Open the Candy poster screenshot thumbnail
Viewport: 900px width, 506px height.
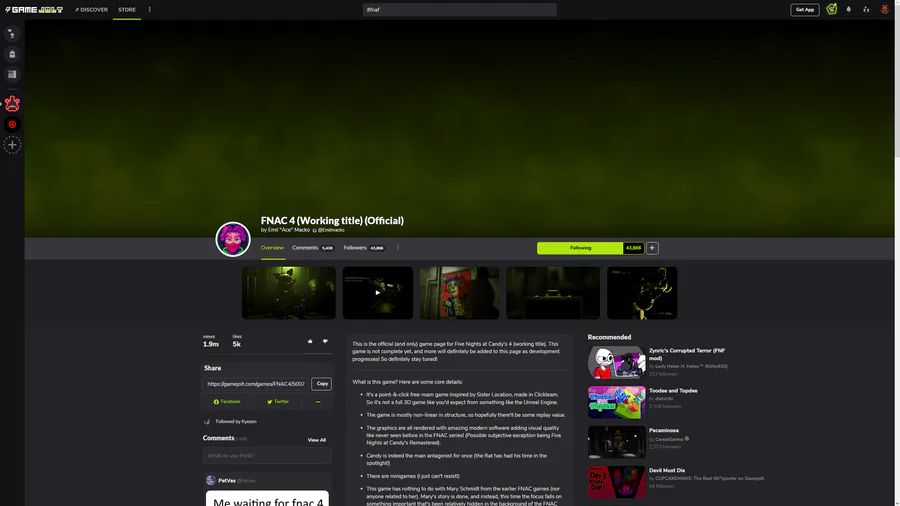[x=459, y=293]
